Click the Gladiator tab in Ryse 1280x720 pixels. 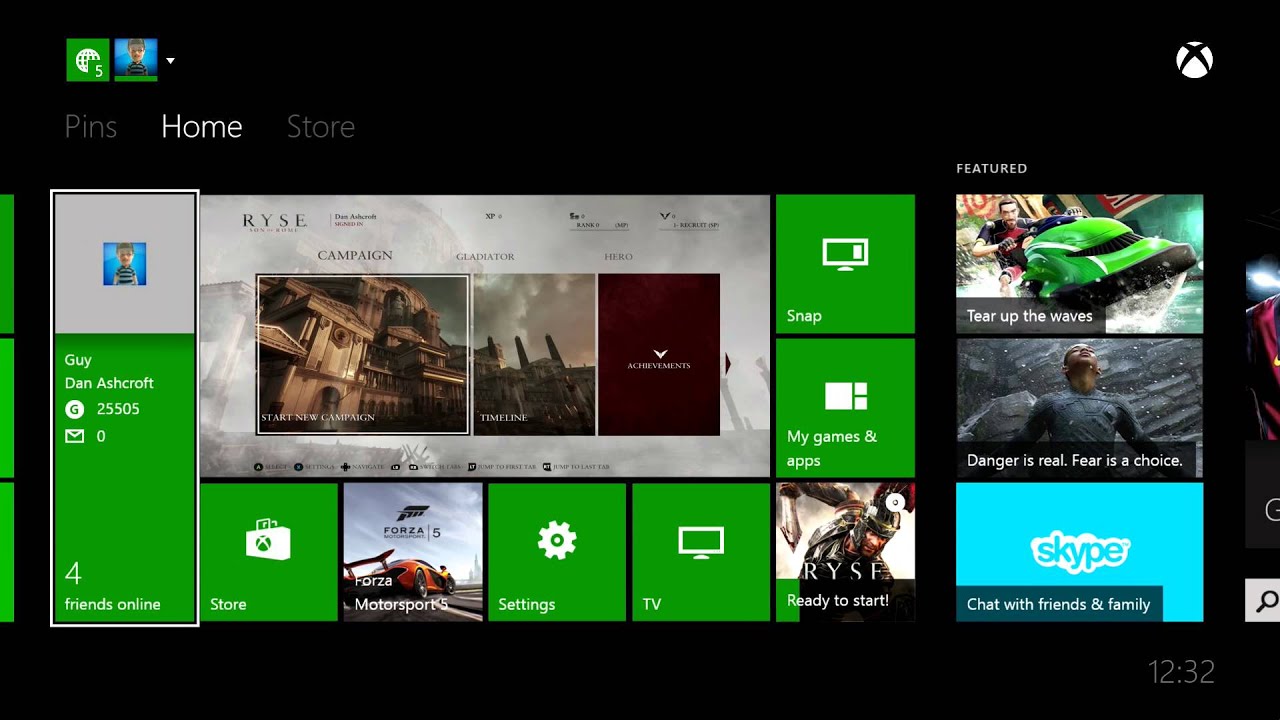485,257
